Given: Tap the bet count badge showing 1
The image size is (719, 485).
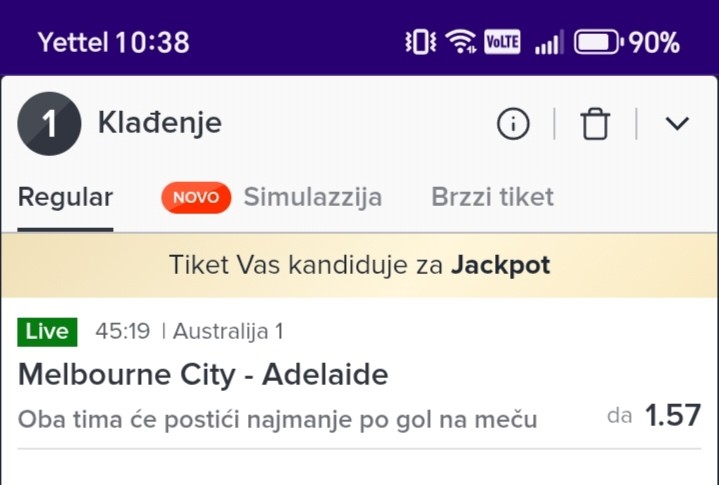Looking at the screenshot, I should click(x=49, y=124).
